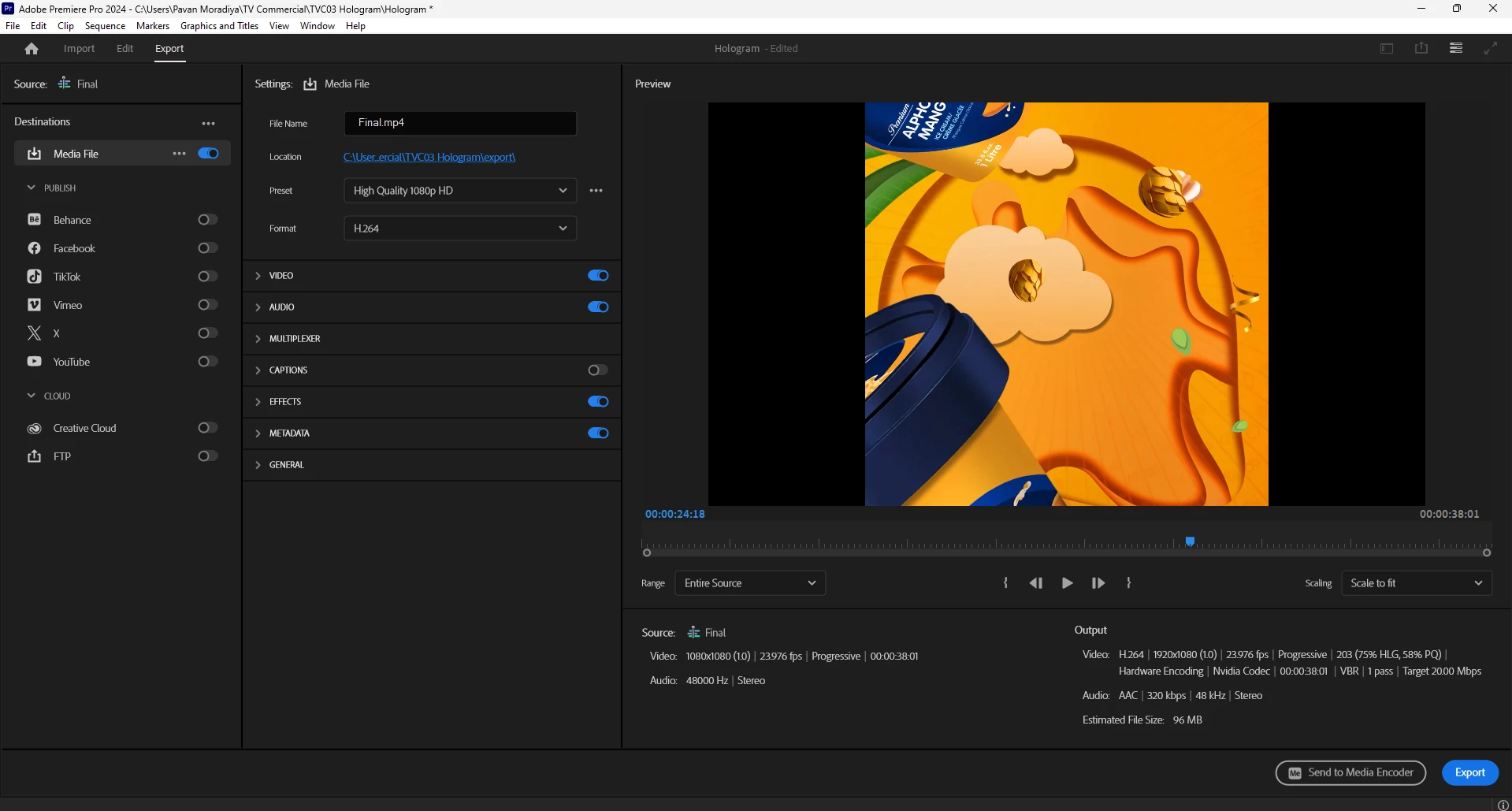Toggle full screen video output icon

(x=1491, y=48)
